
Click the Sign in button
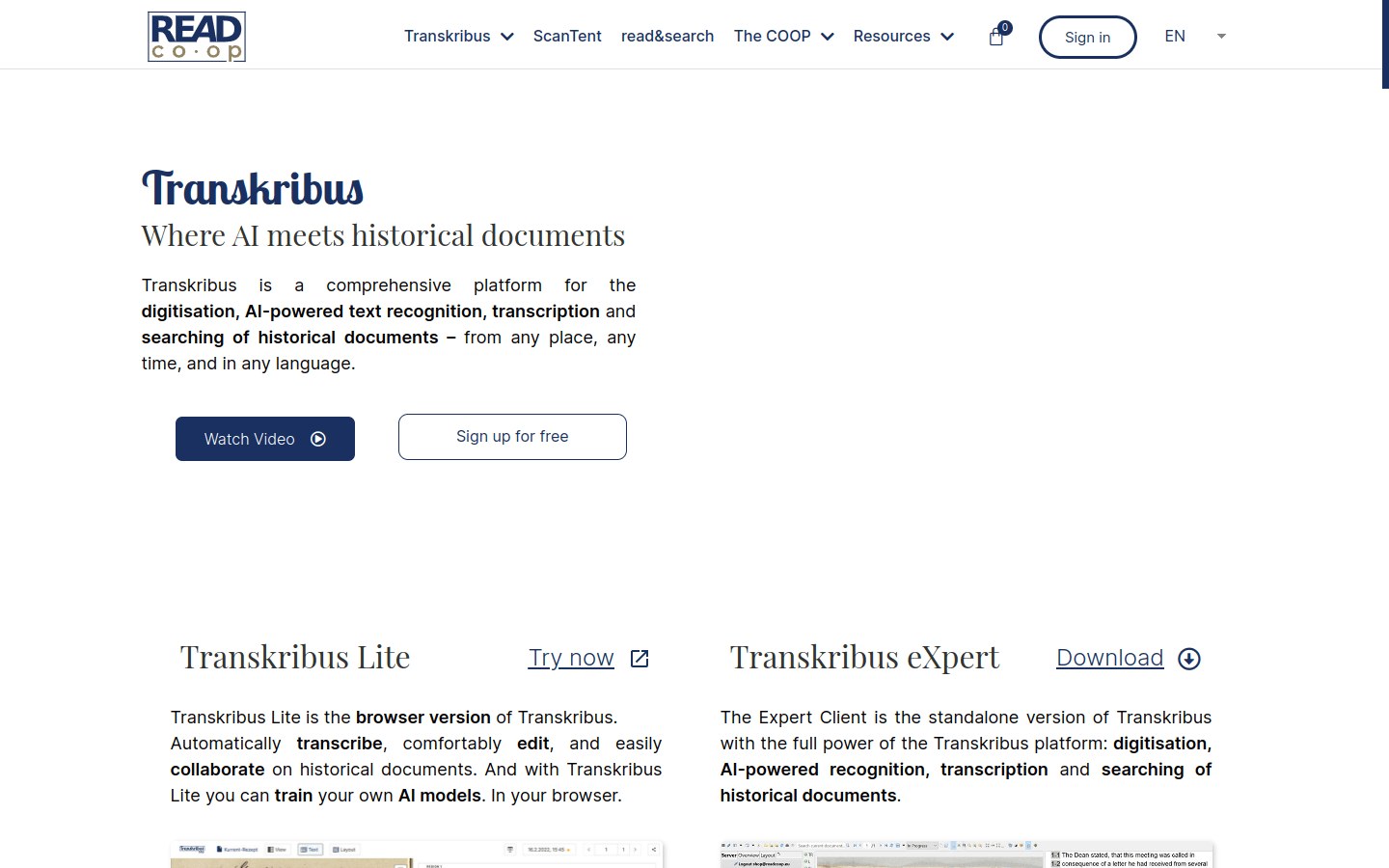coord(1087,37)
